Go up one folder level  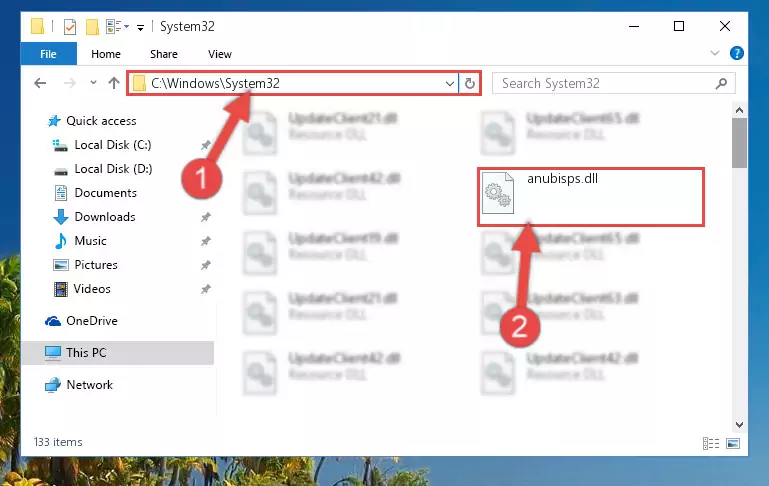(114, 83)
